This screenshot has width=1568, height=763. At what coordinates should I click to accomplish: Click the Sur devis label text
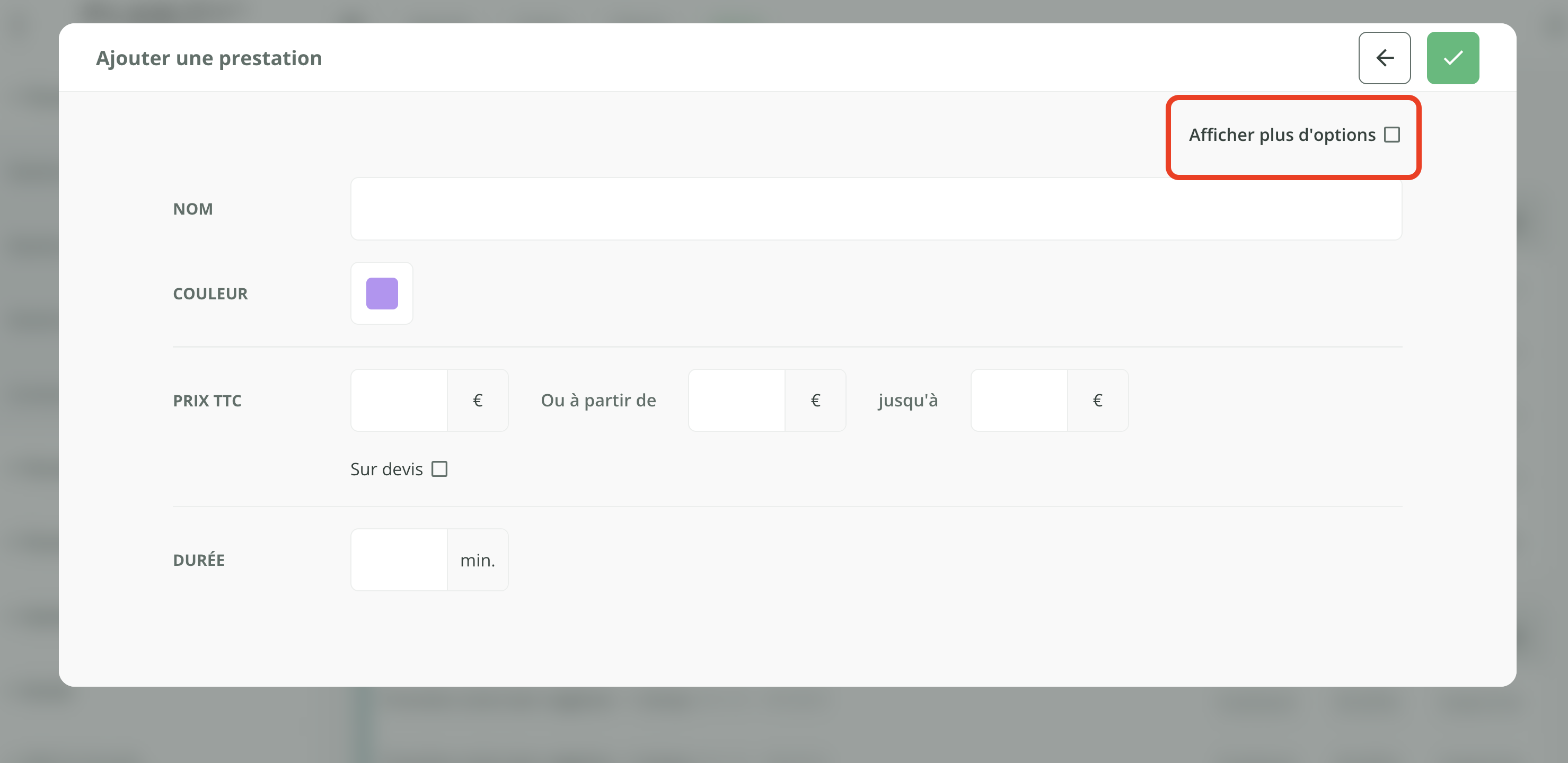[x=386, y=469]
